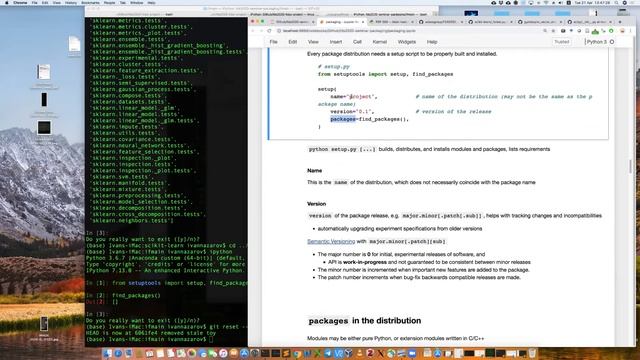This screenshot has height=360, width=640.
Task: Click the Chrome address bar
Action: [x=408, y=31]
